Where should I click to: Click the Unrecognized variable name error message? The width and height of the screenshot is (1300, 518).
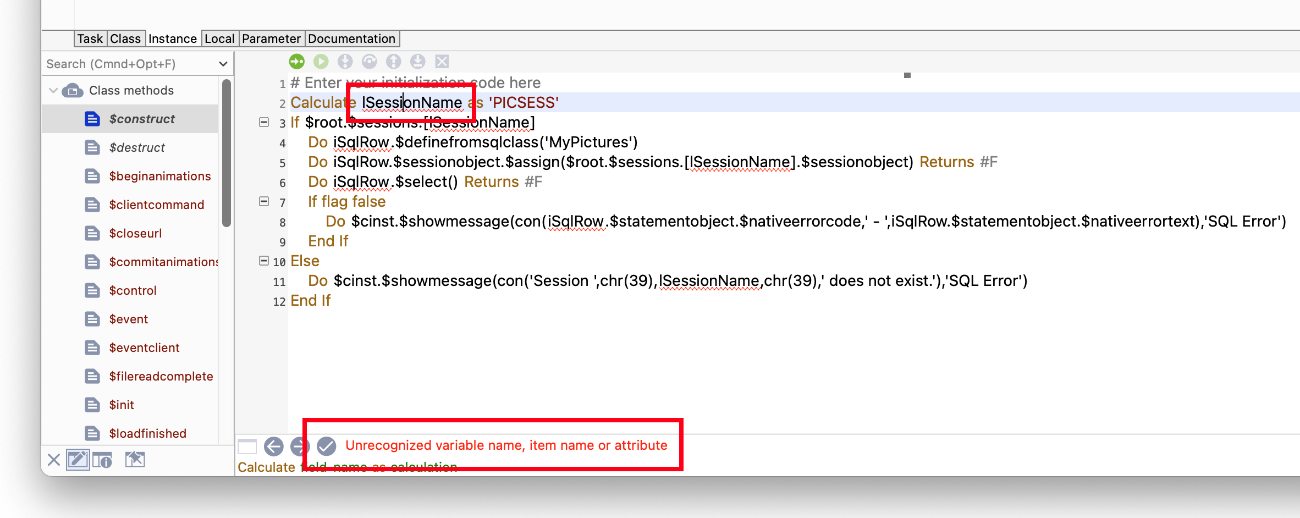(506, 446)
